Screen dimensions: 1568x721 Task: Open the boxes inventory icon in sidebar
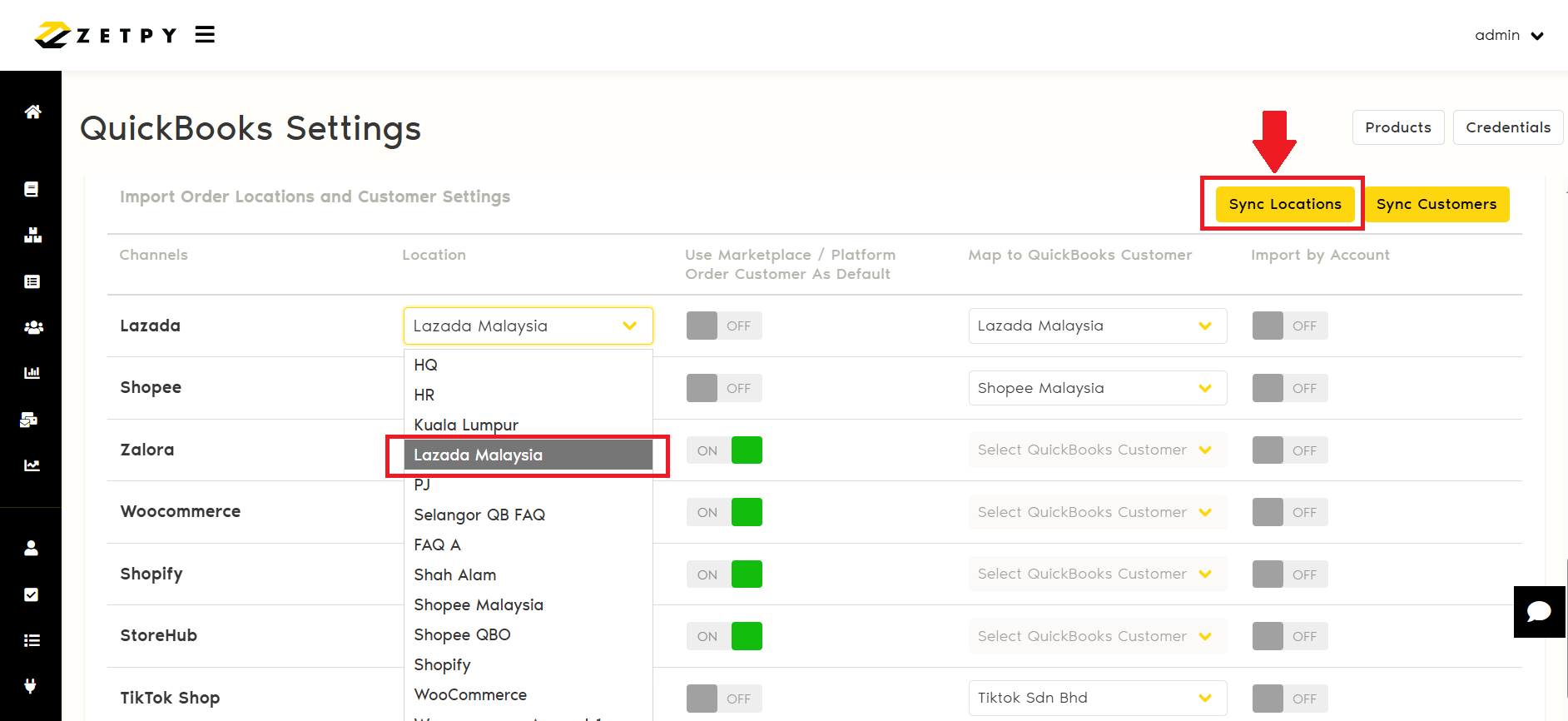pos(32,236)
